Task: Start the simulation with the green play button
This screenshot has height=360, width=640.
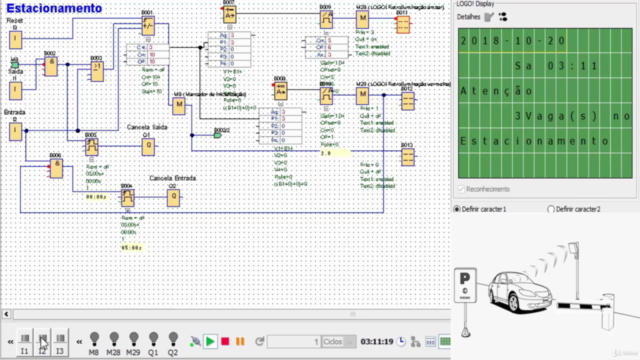Action: [x=210, y=341]
